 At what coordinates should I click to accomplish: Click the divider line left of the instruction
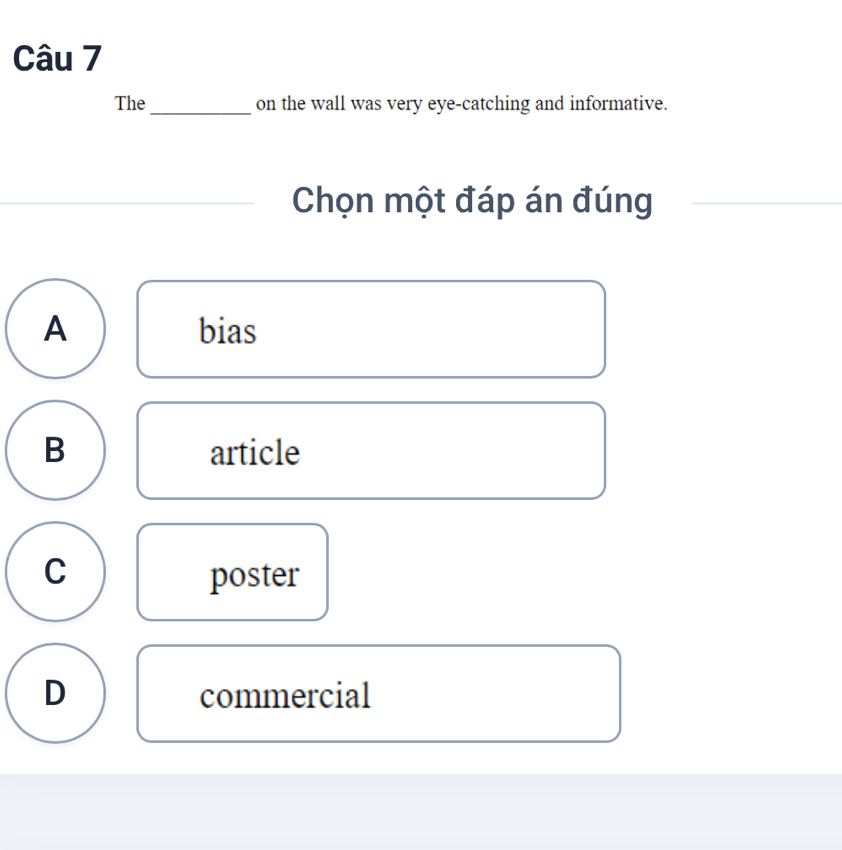(127, 203)
